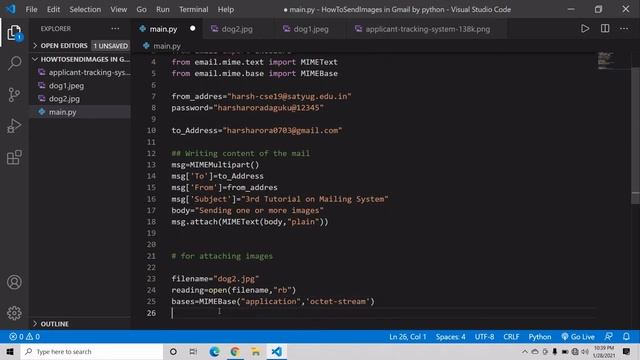Open the Extensions view
The image size is (640, 360).
14,157
